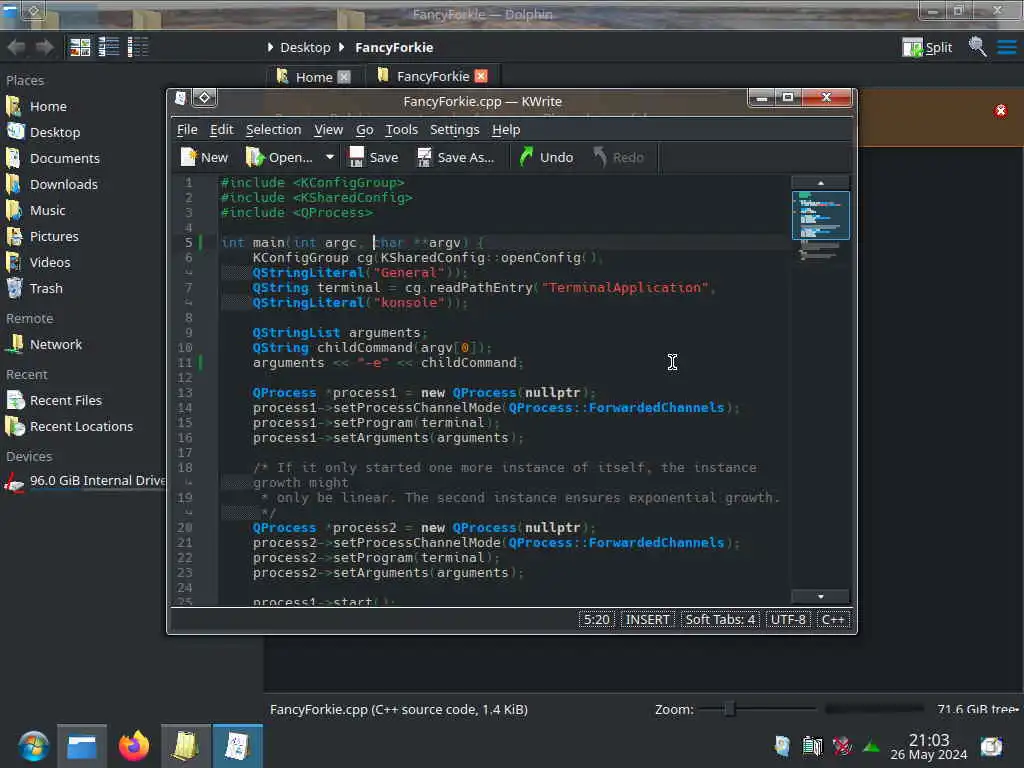
Task: Open the Selection menu
Action: pyautogui.click(x=273, y=129)
